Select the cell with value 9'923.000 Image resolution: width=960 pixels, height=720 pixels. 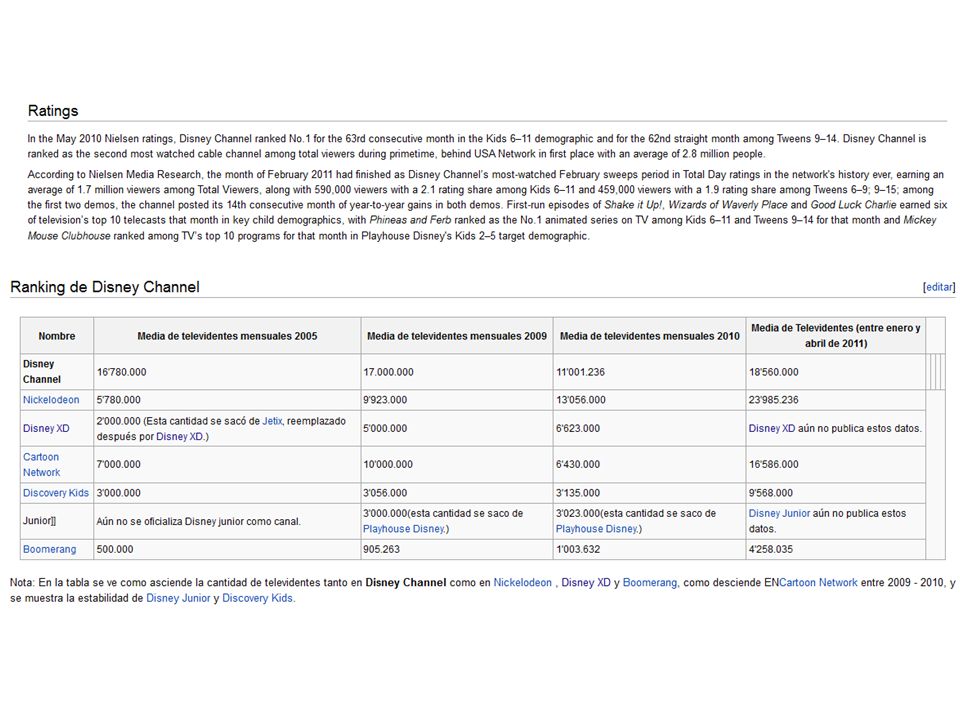(457, 400)
